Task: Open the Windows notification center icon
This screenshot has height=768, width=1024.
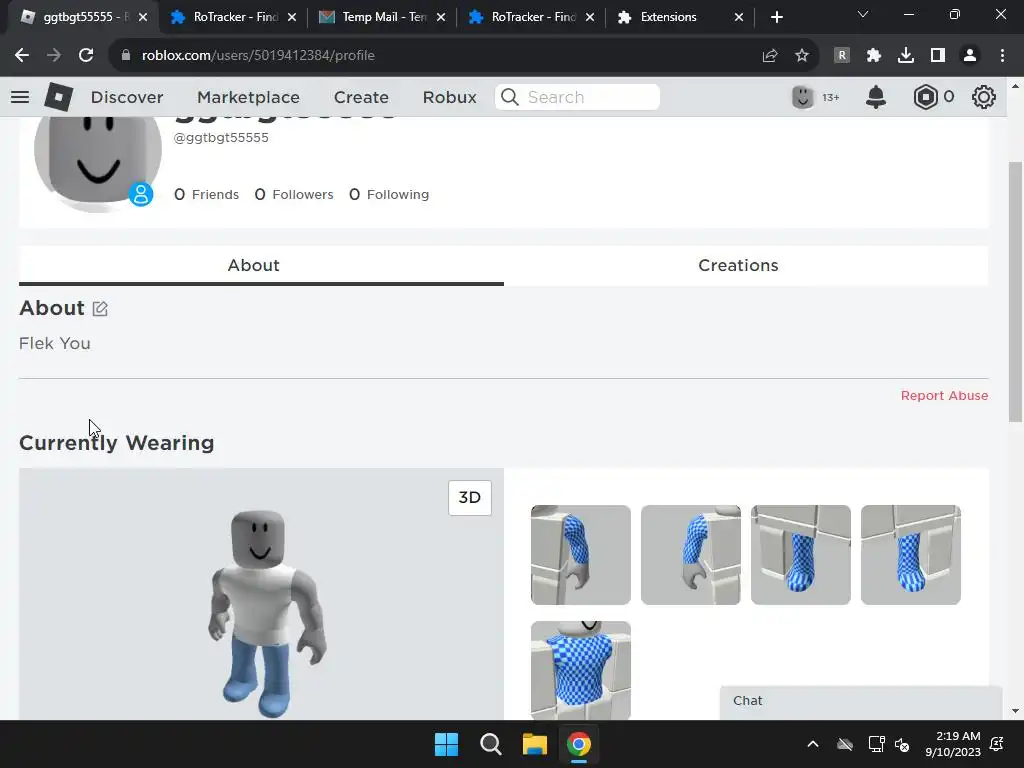Action: (997, 744)
